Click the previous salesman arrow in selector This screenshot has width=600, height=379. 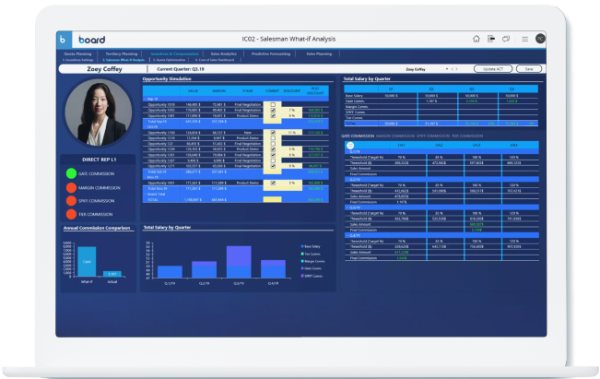(452, 69)
